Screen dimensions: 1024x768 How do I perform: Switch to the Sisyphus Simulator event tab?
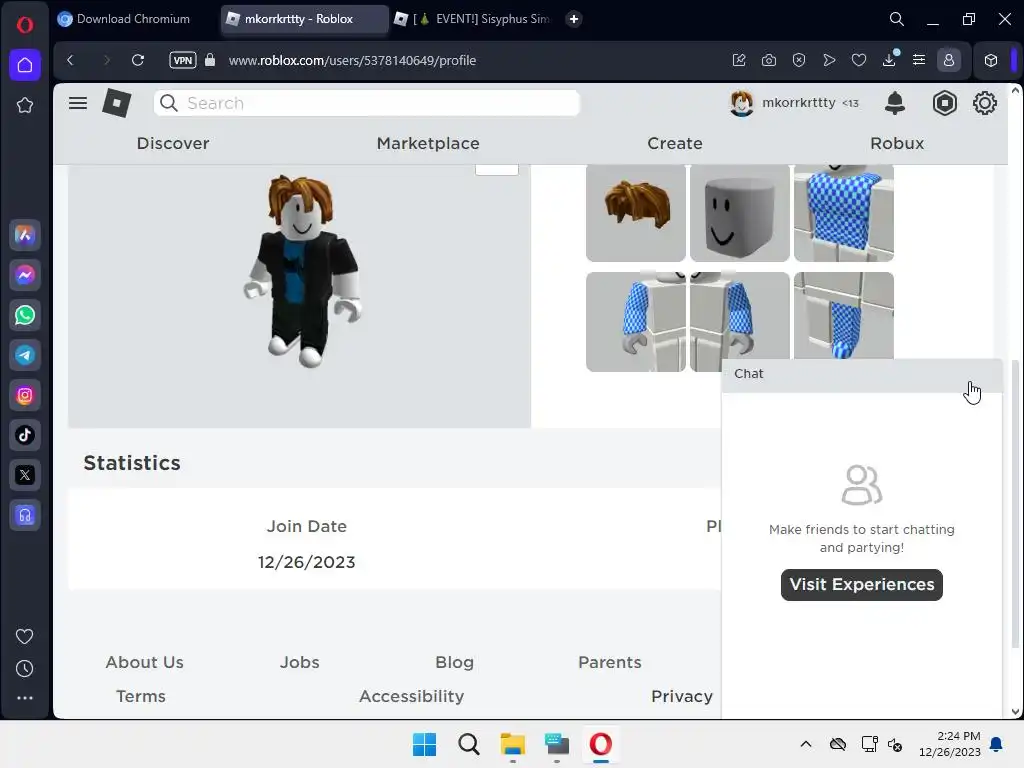473,19
